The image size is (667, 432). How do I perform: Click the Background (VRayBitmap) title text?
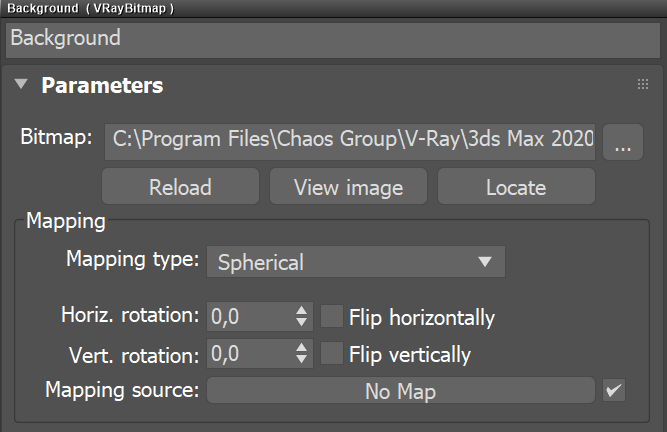tap(90, 9)
